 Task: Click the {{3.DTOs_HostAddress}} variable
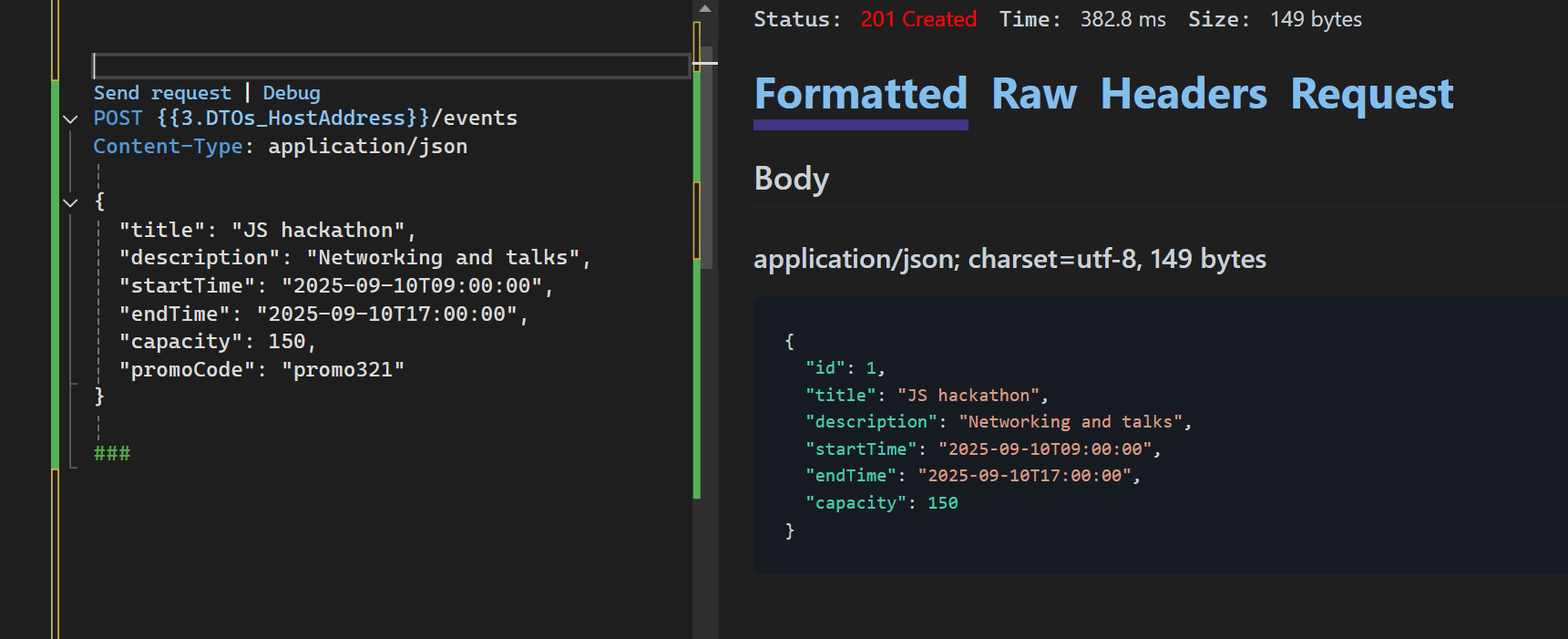coord(293,119)
